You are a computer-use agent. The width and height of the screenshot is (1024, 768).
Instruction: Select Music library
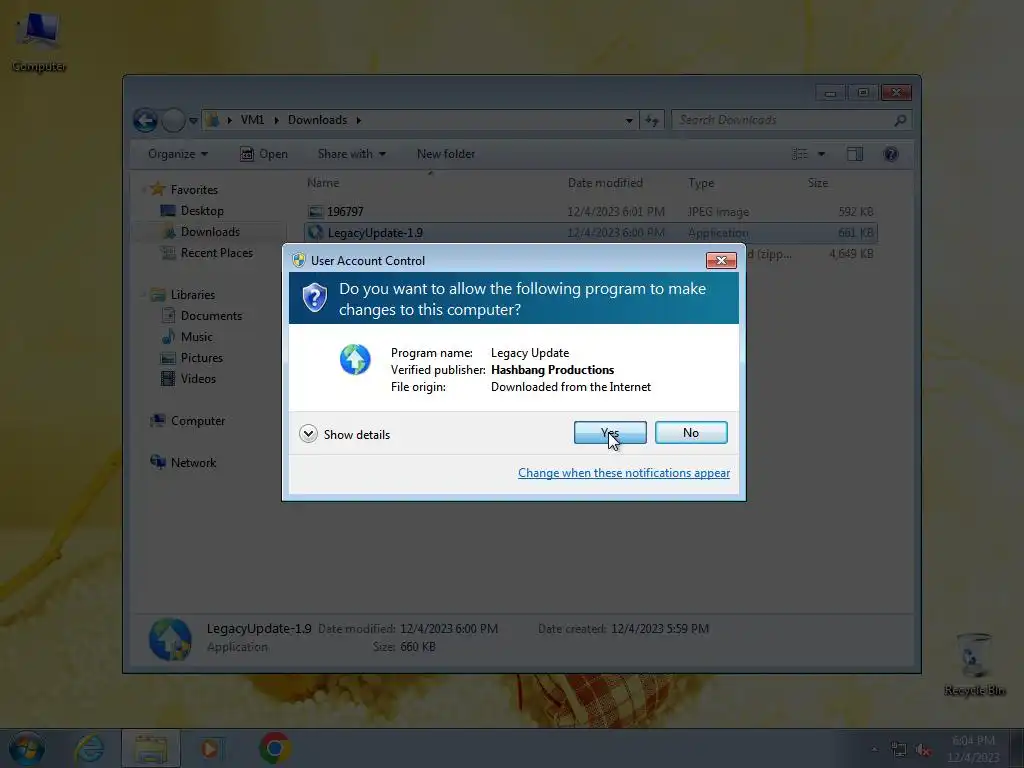(197, 337)
